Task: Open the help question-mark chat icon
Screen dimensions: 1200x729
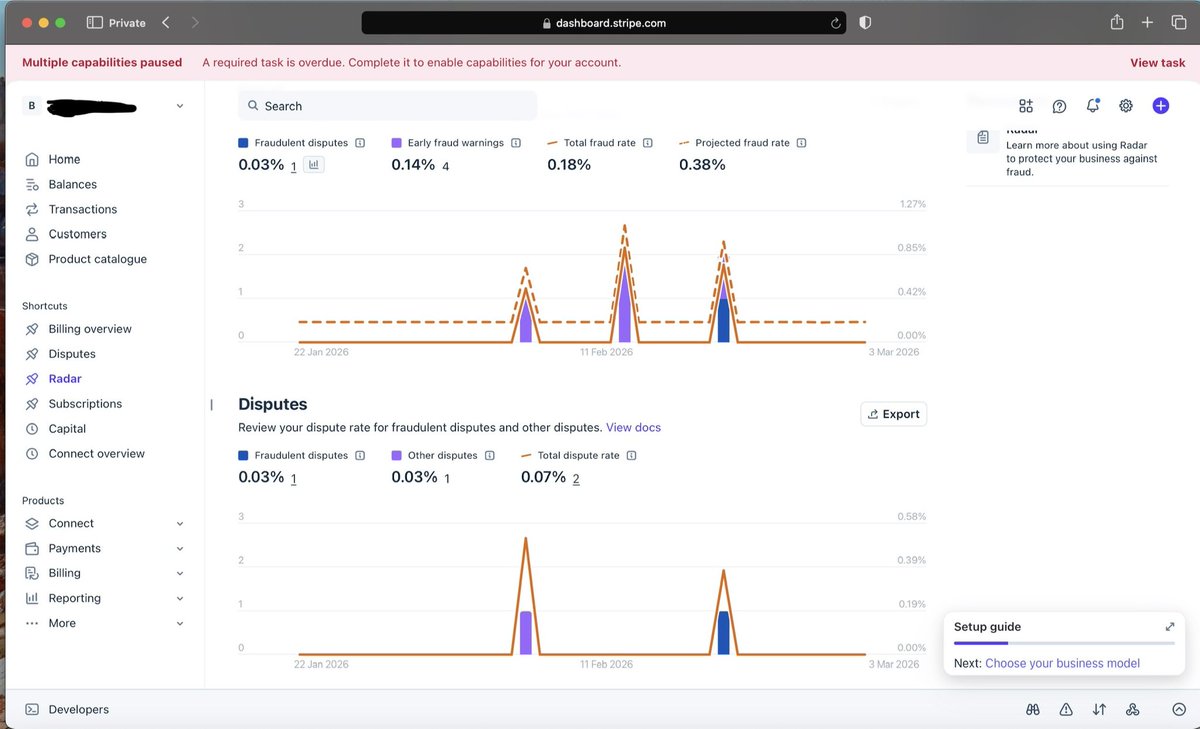Action: tap(1059, 106)
